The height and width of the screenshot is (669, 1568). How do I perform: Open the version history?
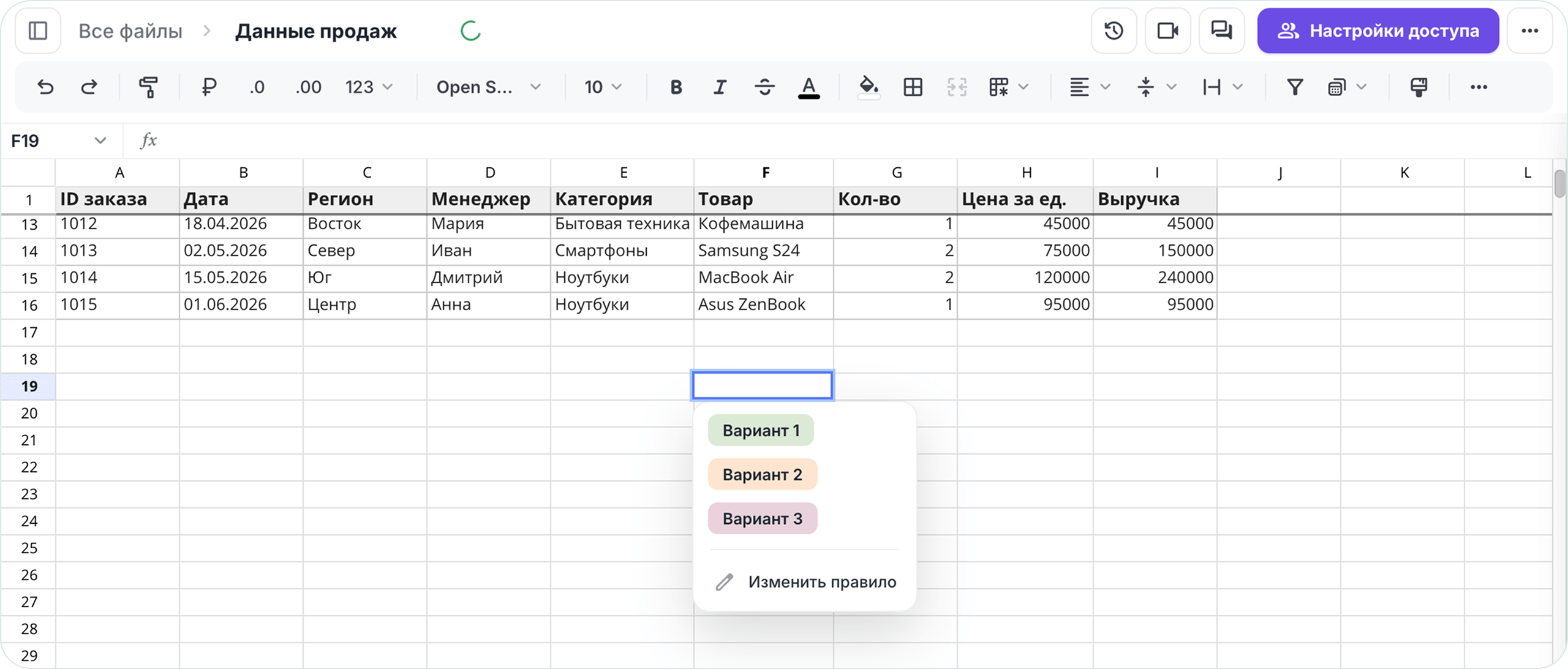1114,31
